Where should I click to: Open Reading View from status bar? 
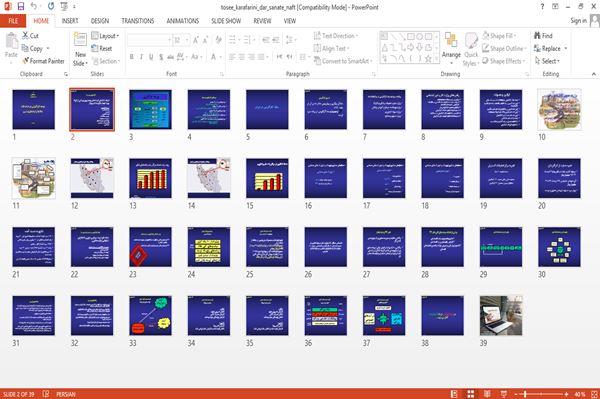487,394
